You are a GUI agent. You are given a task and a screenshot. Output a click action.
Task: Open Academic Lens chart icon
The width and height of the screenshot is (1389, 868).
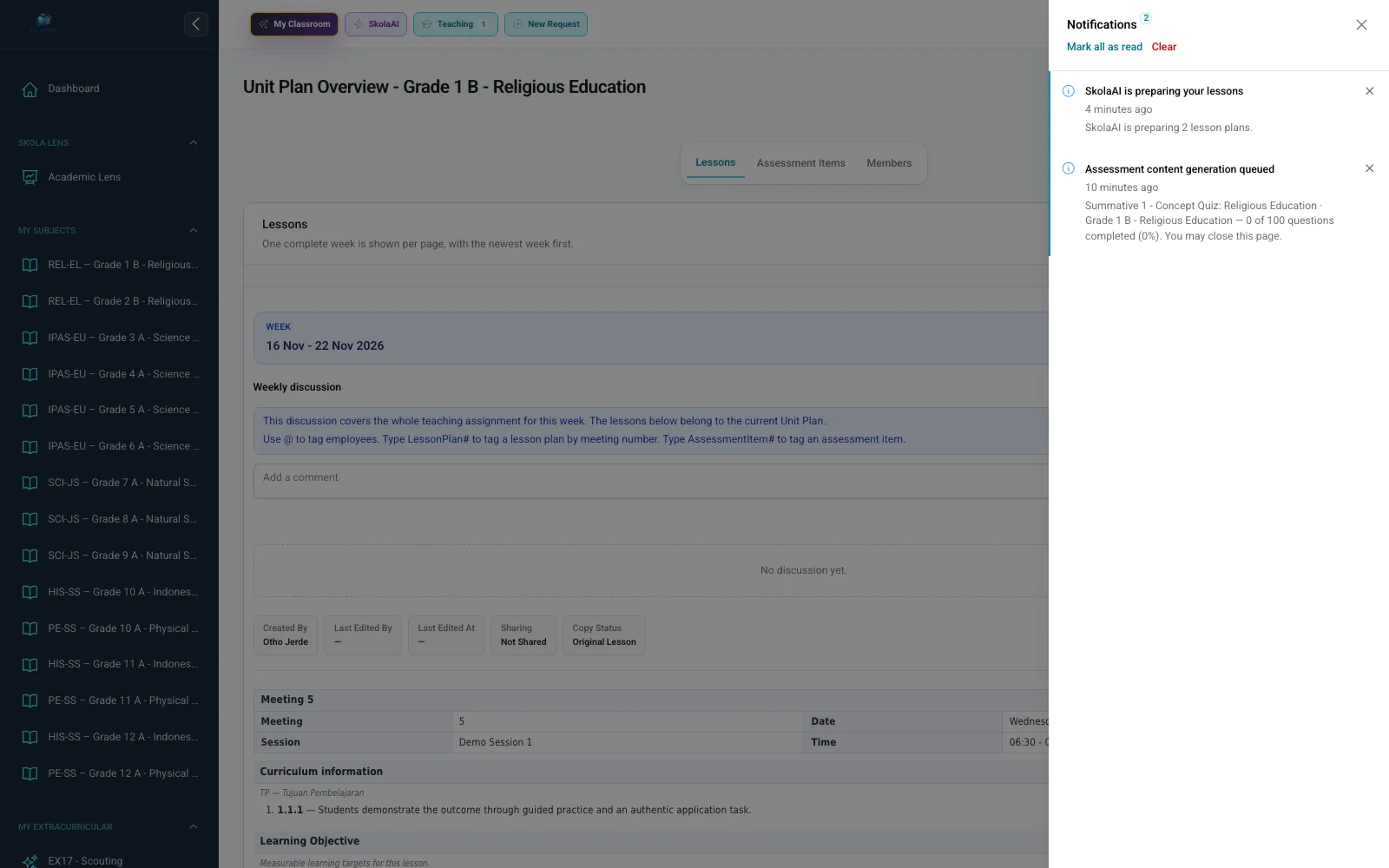coord(30,177)
